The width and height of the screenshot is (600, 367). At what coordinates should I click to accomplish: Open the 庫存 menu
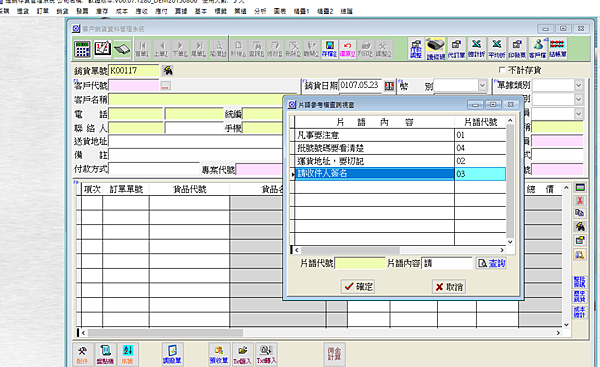(102, 11)
